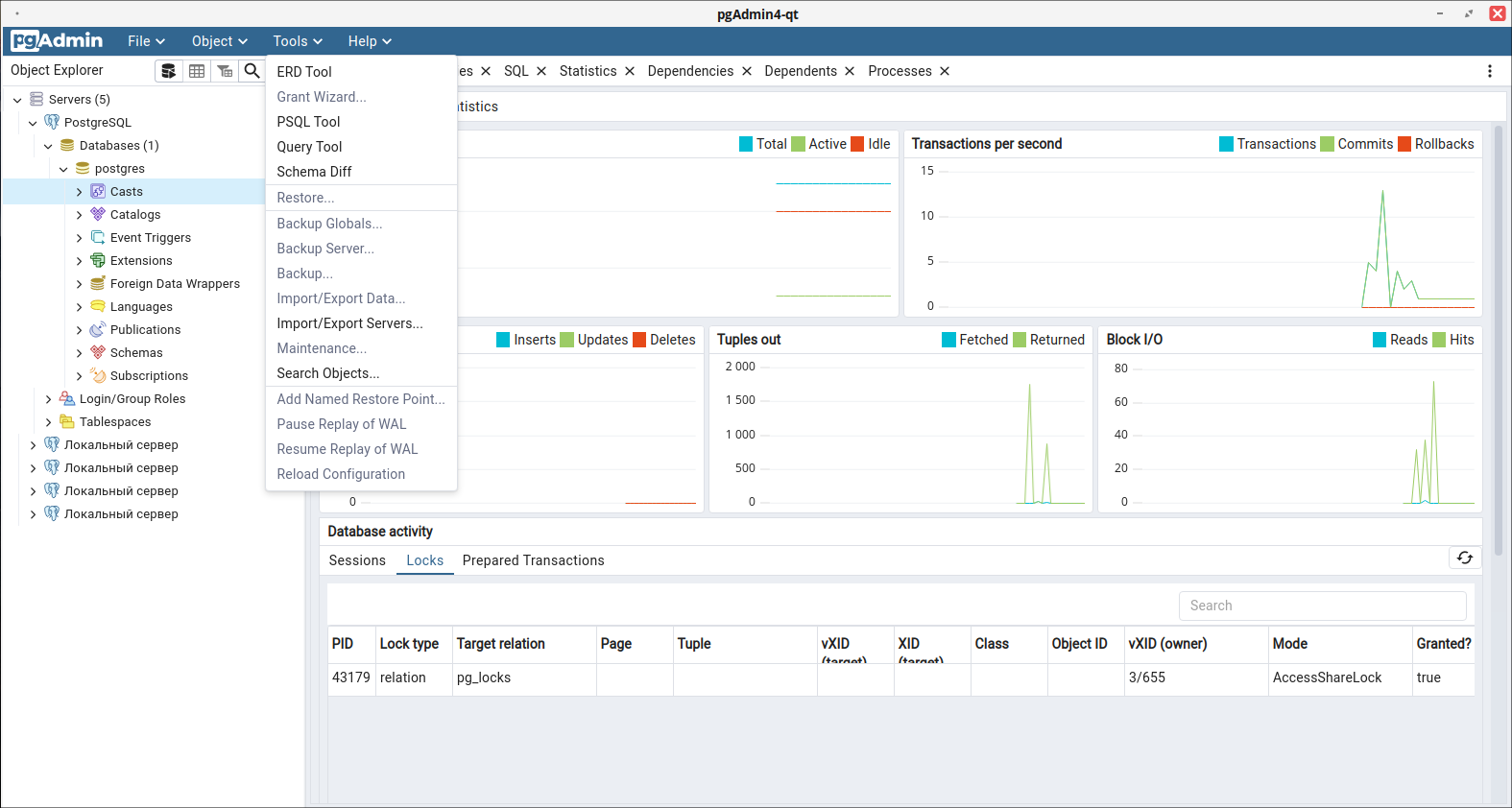
Task: Toggle the Commits legend swatch
Action: point(1327,144)
